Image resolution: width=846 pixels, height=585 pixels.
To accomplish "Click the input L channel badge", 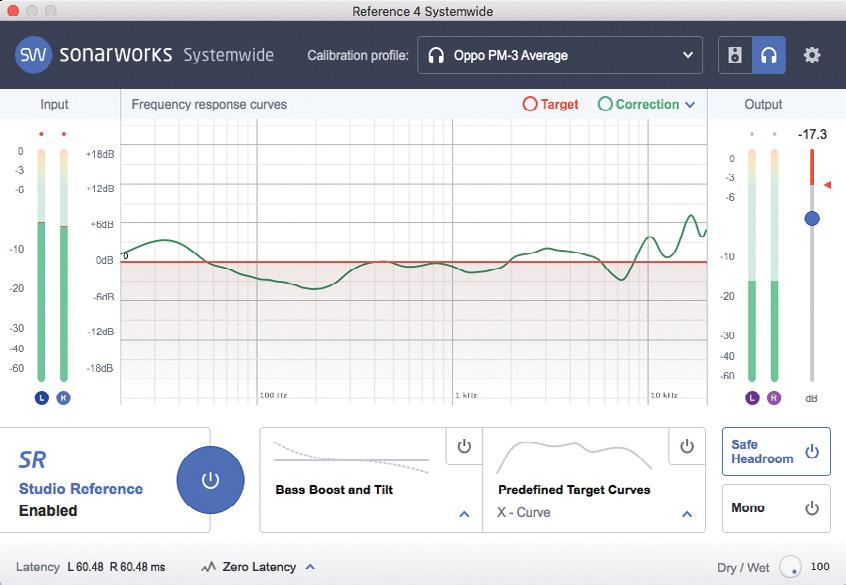I will tap(42, 398).
